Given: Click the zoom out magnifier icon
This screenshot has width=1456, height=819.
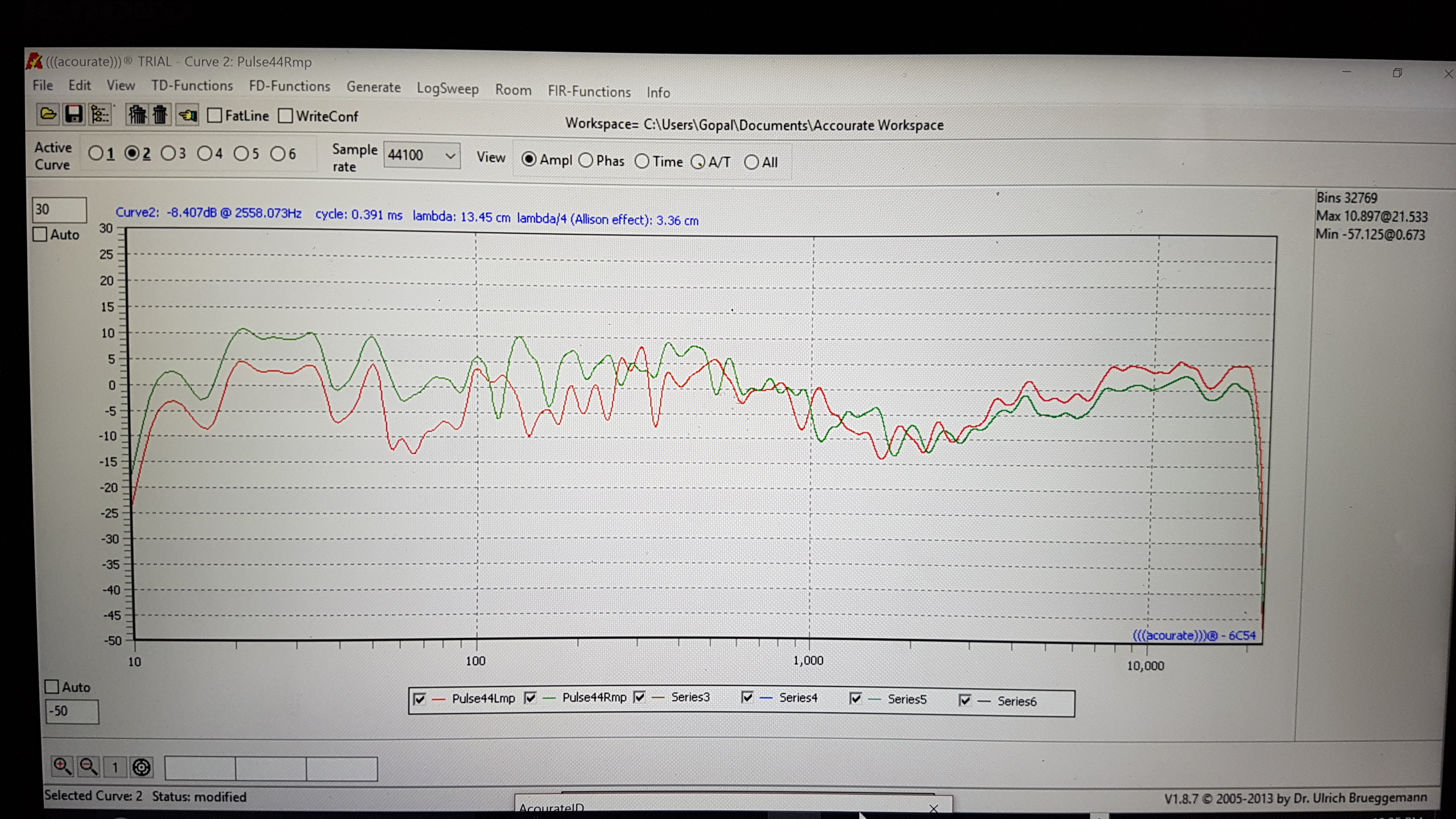Looking at the screenshot, I should pos(88,767).
